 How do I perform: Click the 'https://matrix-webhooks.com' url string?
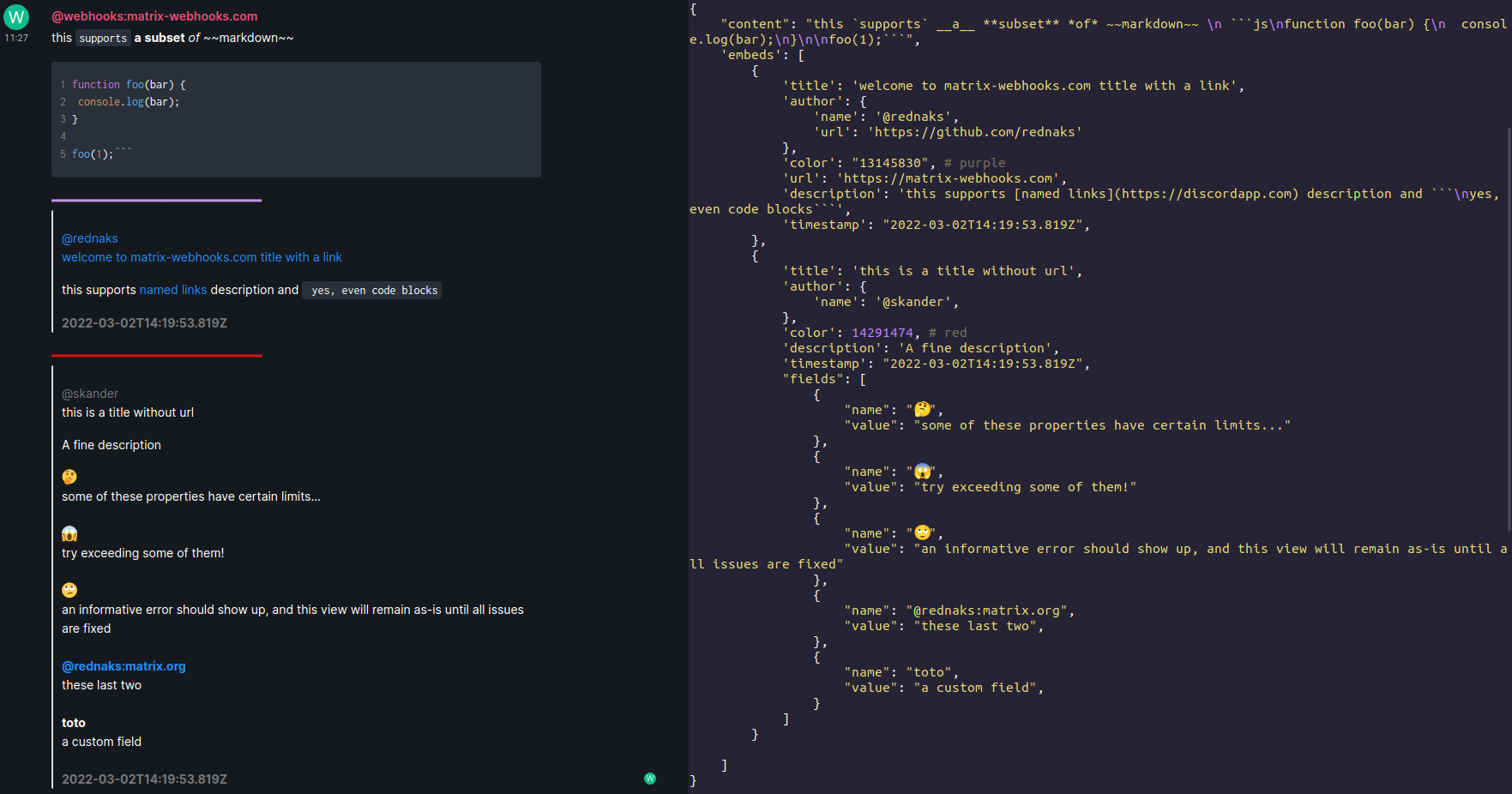[x=949, y=178]
